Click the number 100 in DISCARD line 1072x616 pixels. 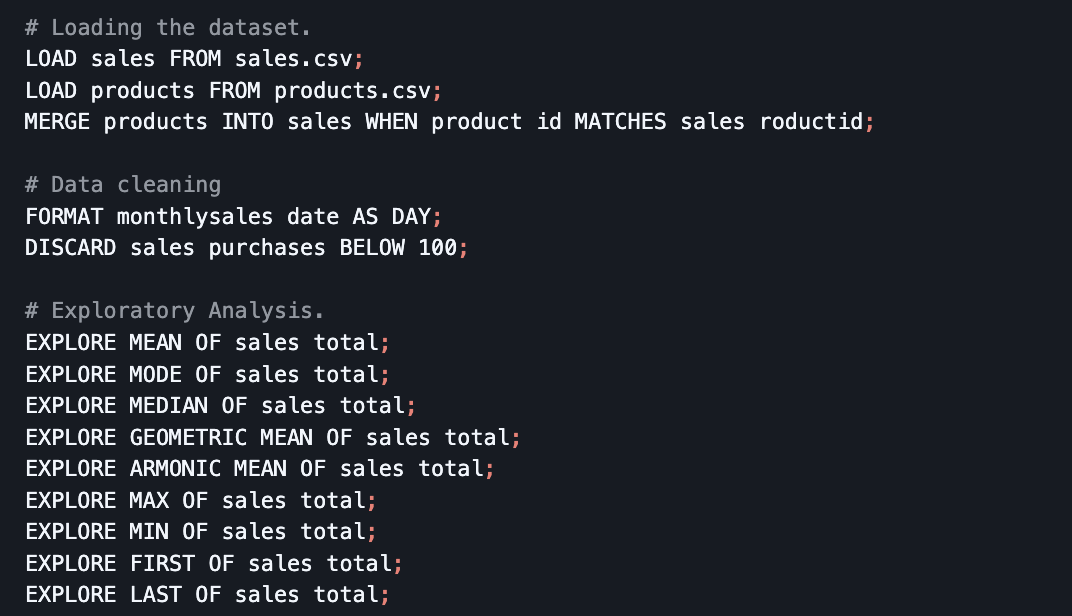pyautogui.click(x=437, y=248)
